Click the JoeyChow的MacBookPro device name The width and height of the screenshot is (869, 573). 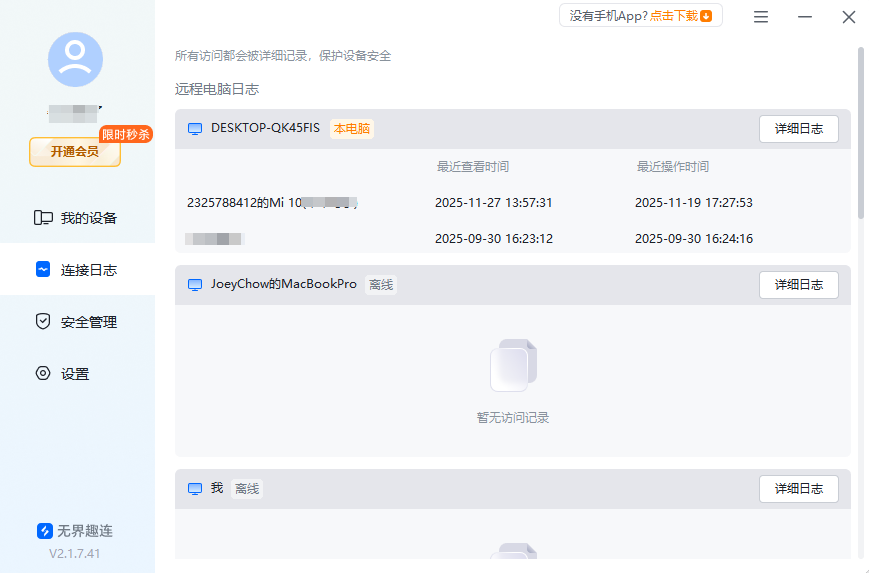[x=284, y=284]
